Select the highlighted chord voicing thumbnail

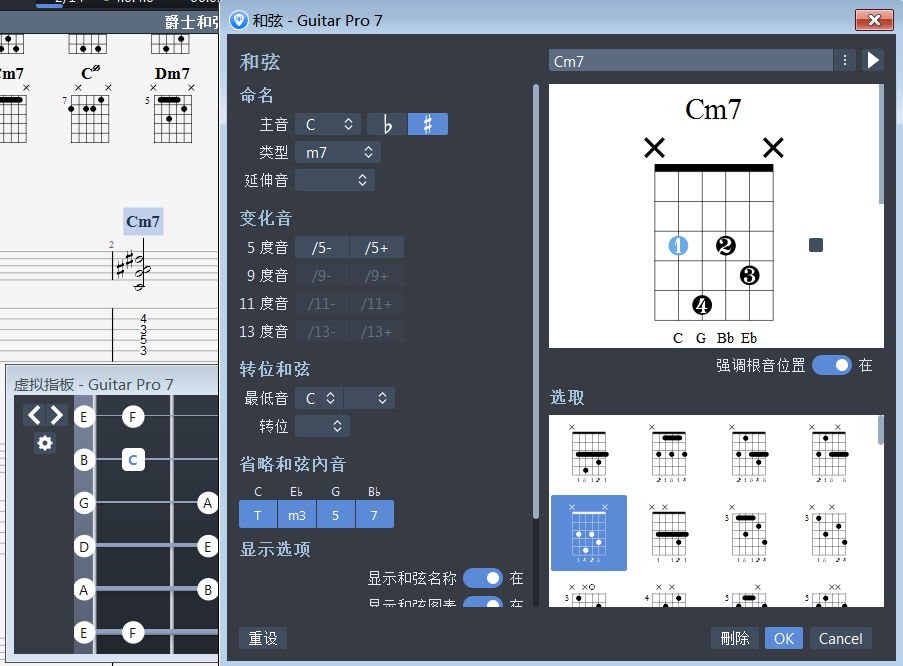pos(588,533)
